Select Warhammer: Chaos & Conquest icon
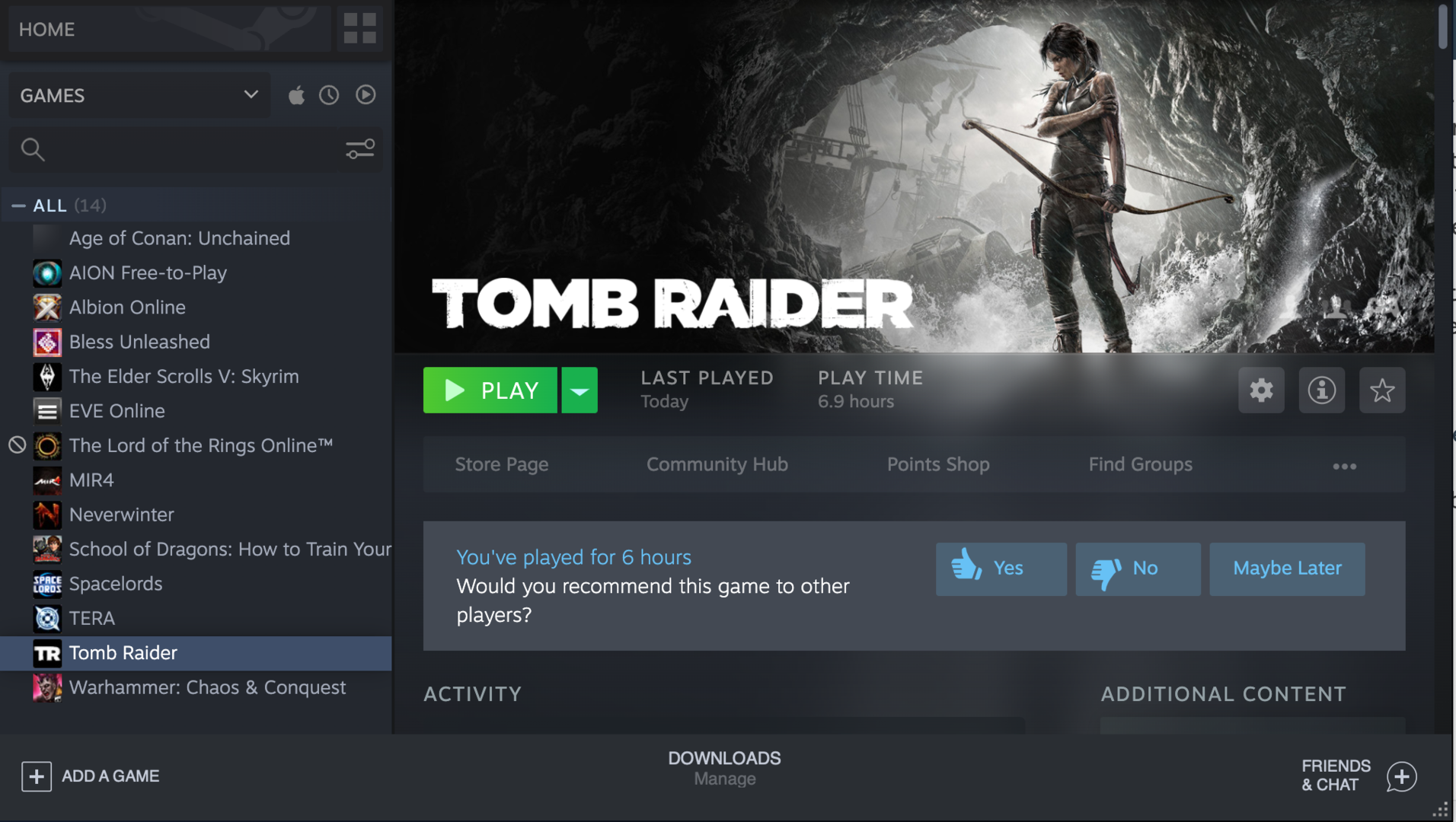This screenshot has height=822, width=1456. click(47, 688)
